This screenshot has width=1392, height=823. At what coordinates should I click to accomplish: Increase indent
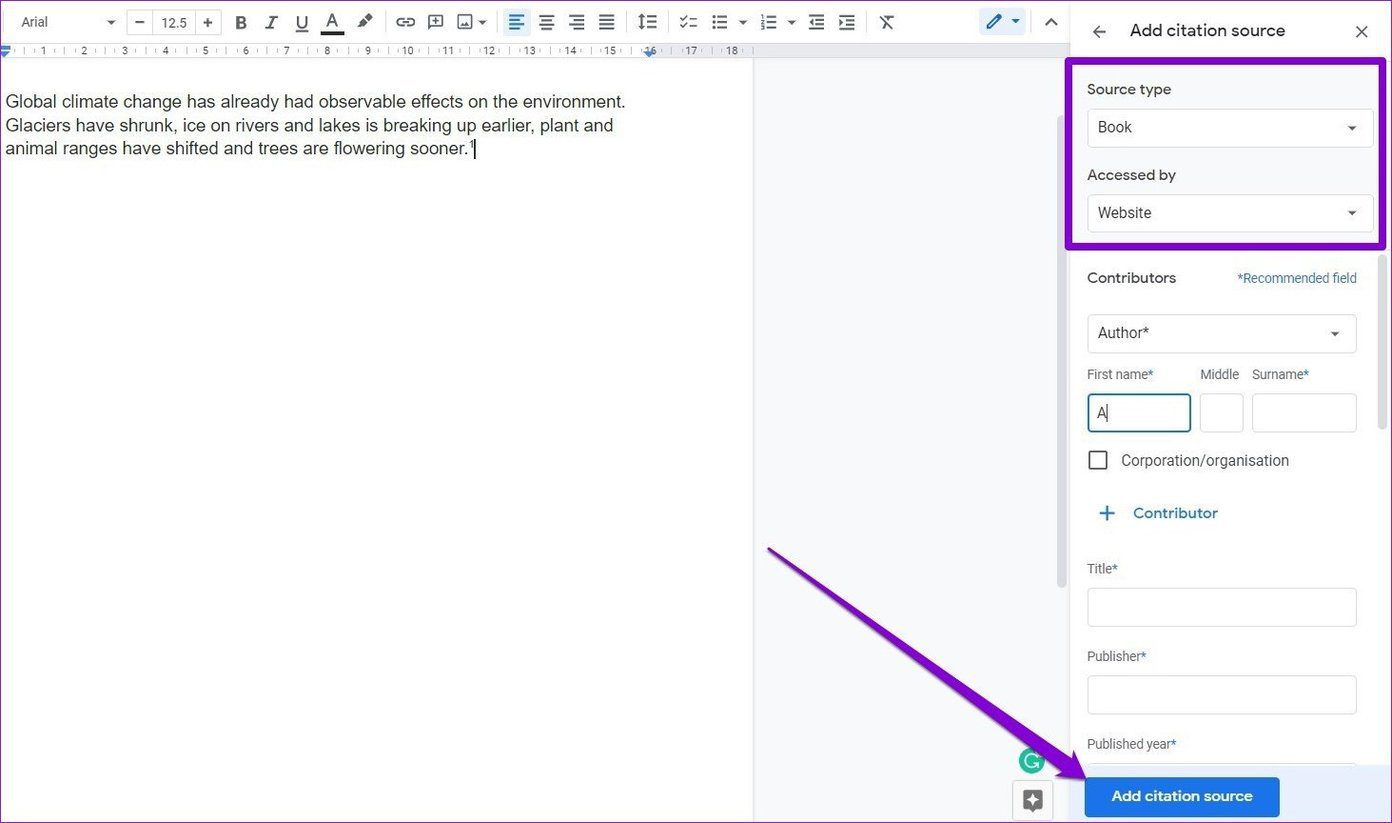click(846, 22)
